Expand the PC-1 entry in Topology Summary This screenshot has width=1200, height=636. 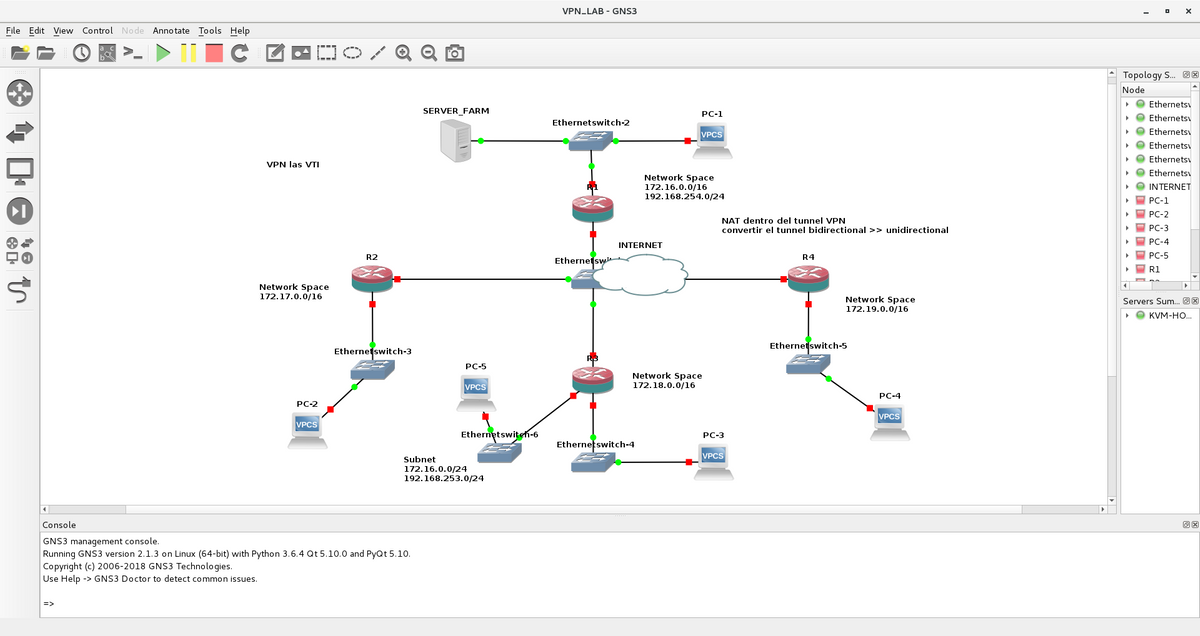coord(1126,200)
